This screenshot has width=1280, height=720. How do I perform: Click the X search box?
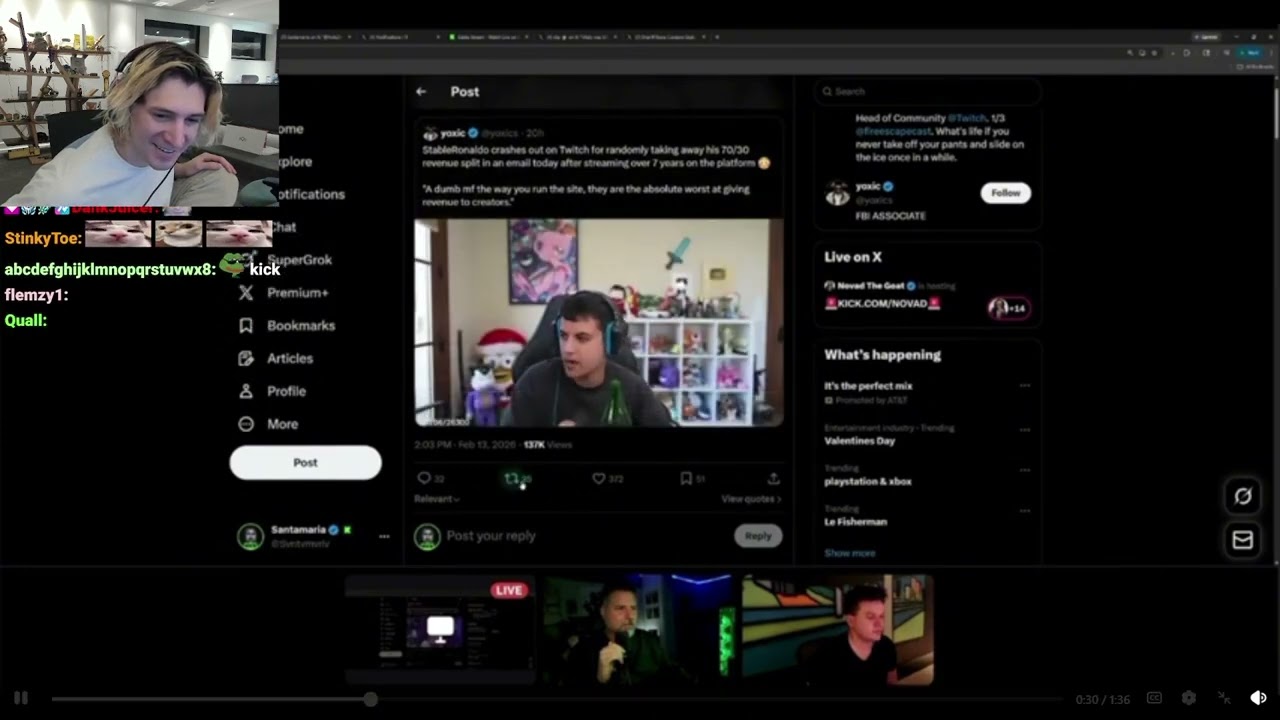coord(927,91)
